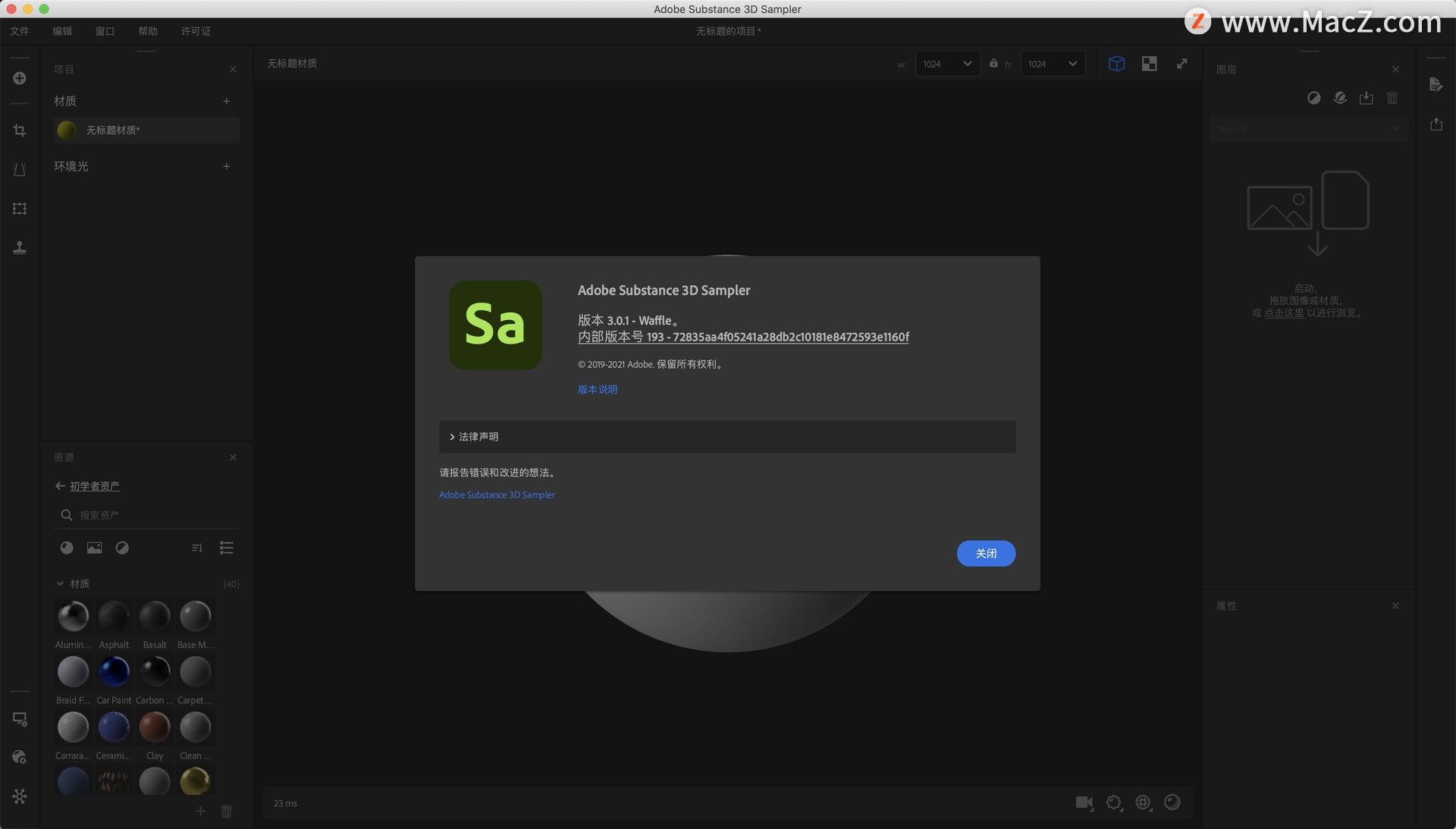
Task: Switch assets to list view
Action: pyautogui.click(x=226, y=548)
